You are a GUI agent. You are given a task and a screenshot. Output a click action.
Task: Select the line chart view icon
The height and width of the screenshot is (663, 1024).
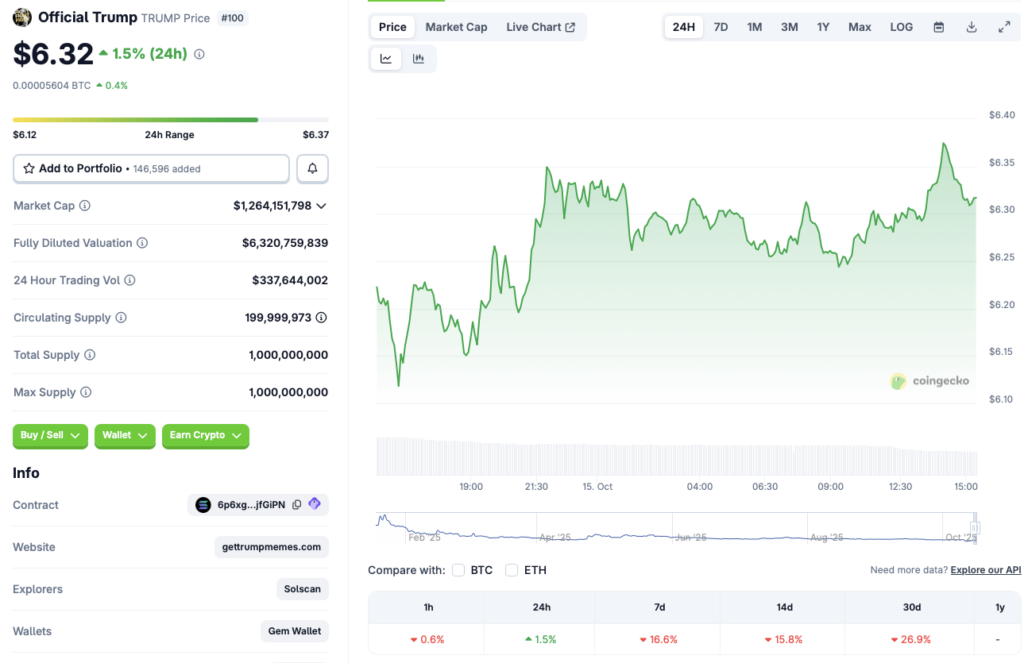pyautogui.click(x=386, y=59)
